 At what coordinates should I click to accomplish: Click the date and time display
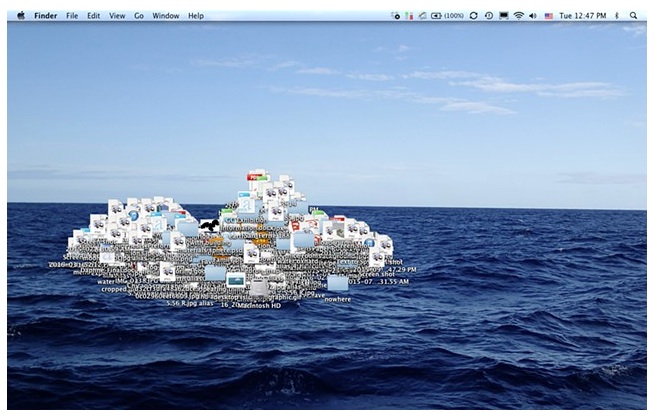pyautogui.click(x=582, y=16)
